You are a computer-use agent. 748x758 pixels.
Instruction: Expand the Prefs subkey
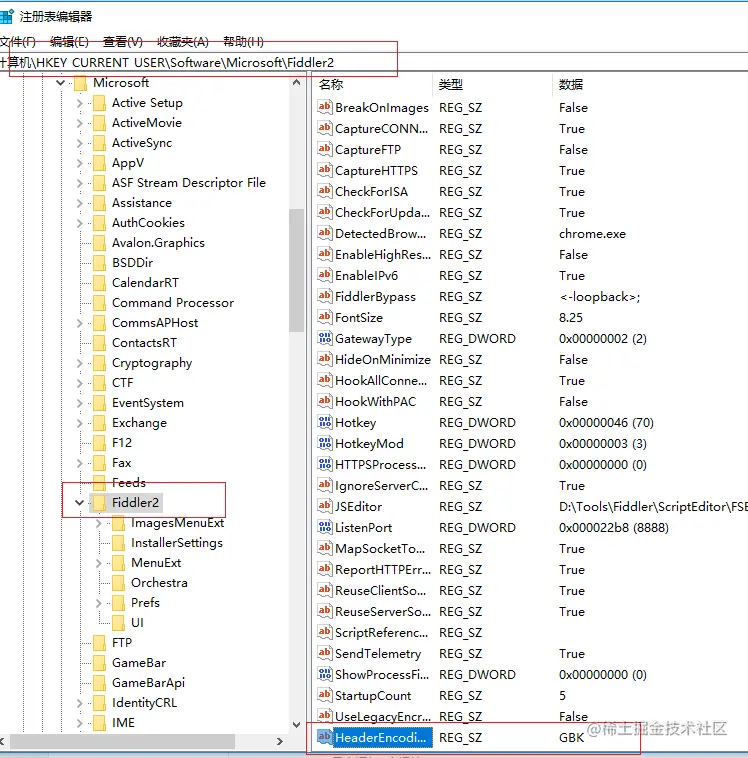pos(99,603)
